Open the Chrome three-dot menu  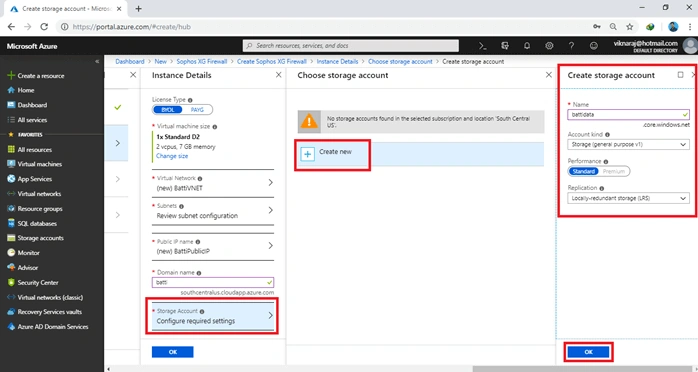[x=690, y=27]
